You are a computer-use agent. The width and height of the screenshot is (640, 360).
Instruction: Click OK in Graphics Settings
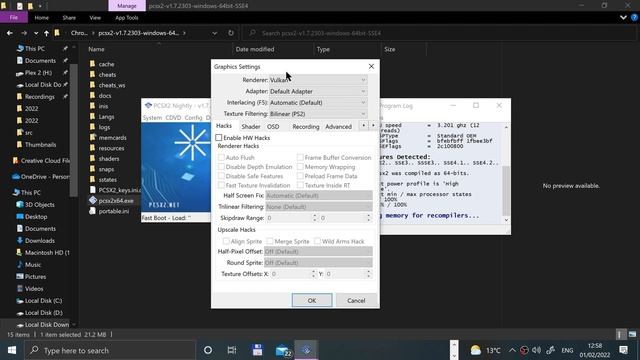(x=312, y=300)
